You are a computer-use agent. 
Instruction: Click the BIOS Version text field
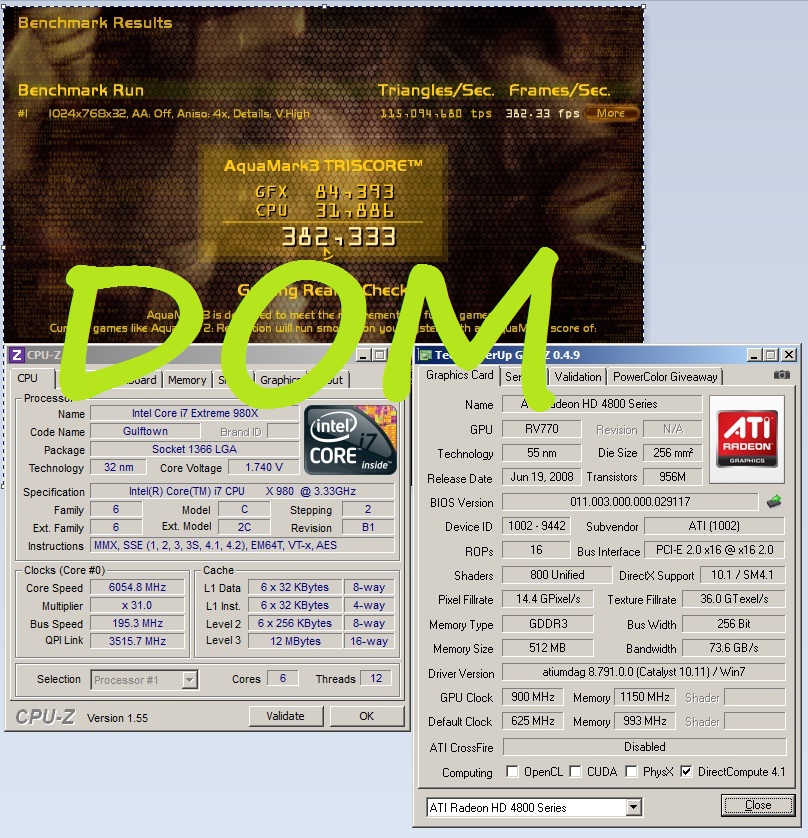click(629, 502)
